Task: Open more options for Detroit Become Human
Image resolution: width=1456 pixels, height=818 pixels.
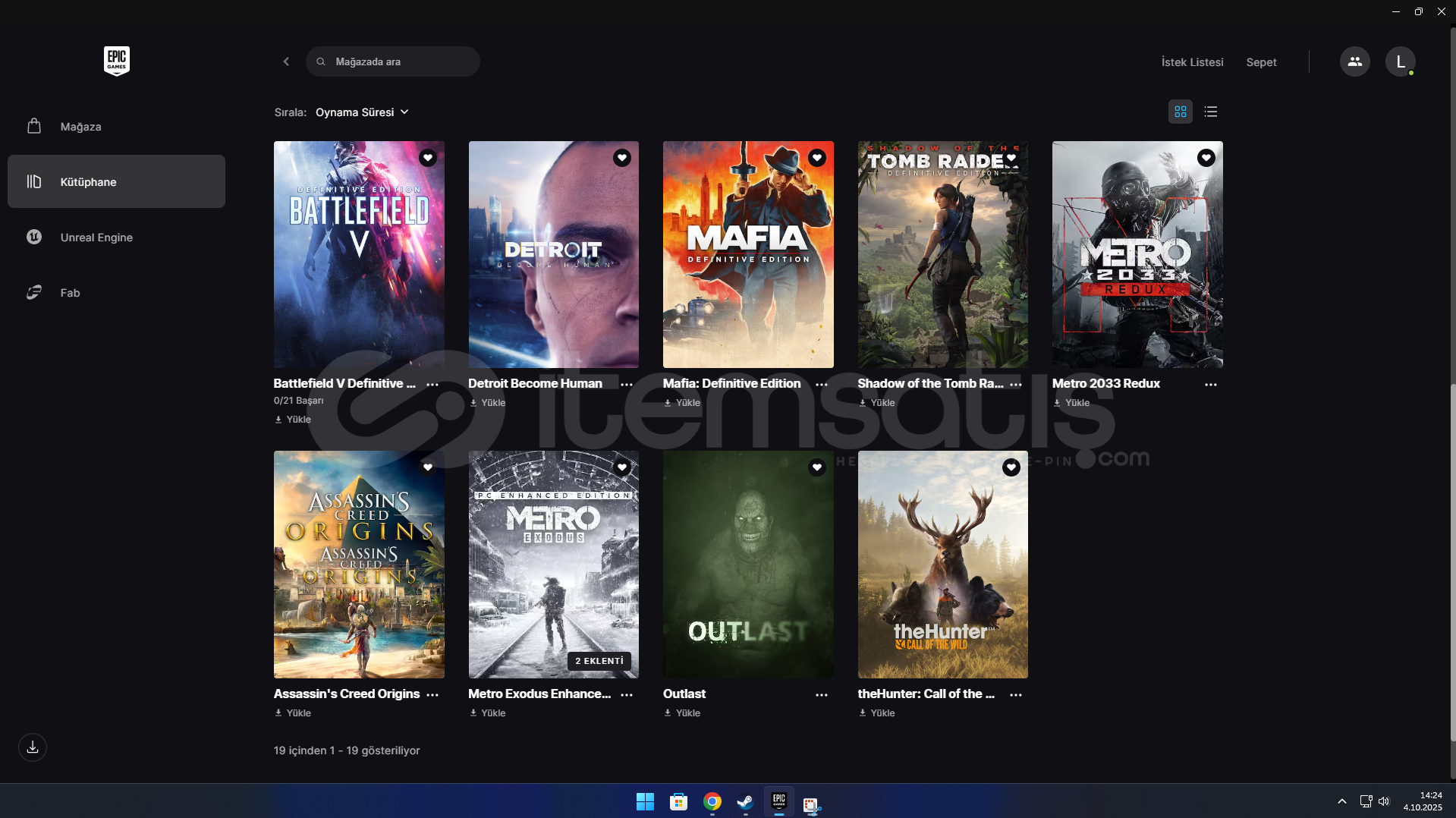Action: coord(627,385)
